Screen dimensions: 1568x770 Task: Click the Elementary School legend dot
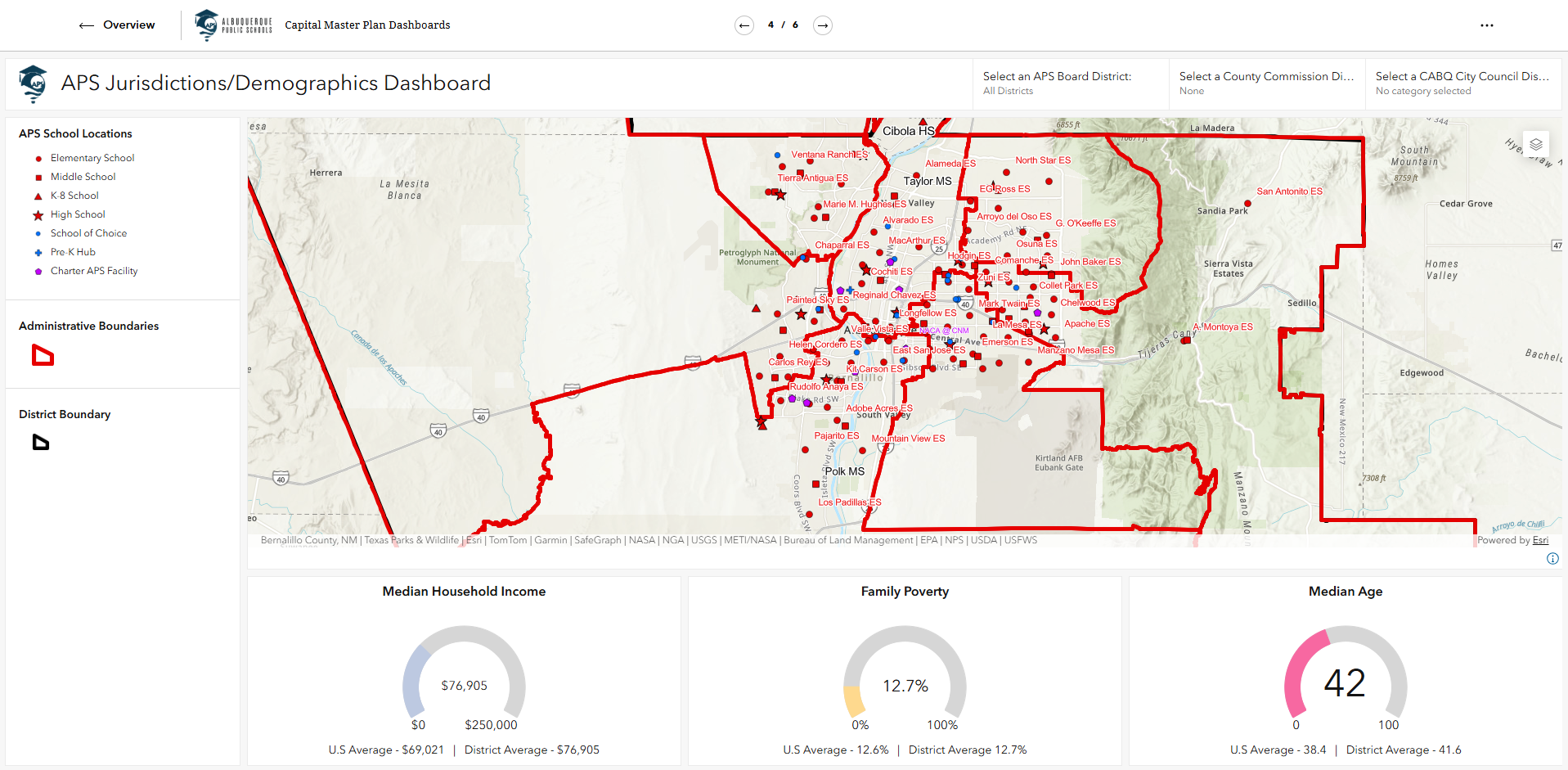38,159
